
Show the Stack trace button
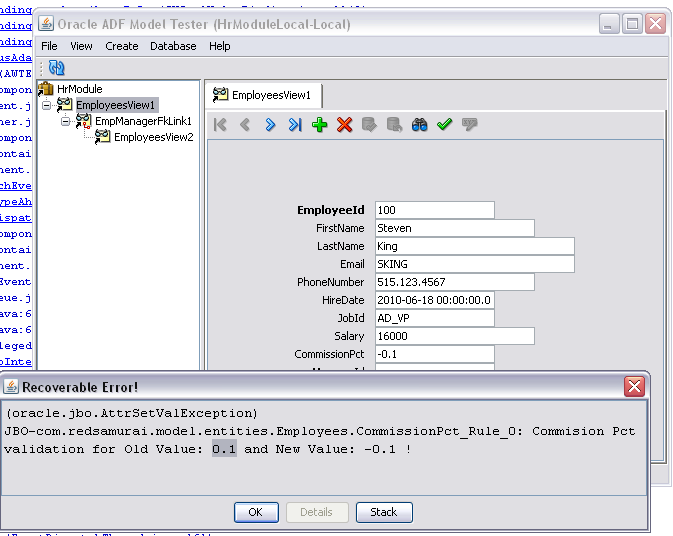point(384,512)
